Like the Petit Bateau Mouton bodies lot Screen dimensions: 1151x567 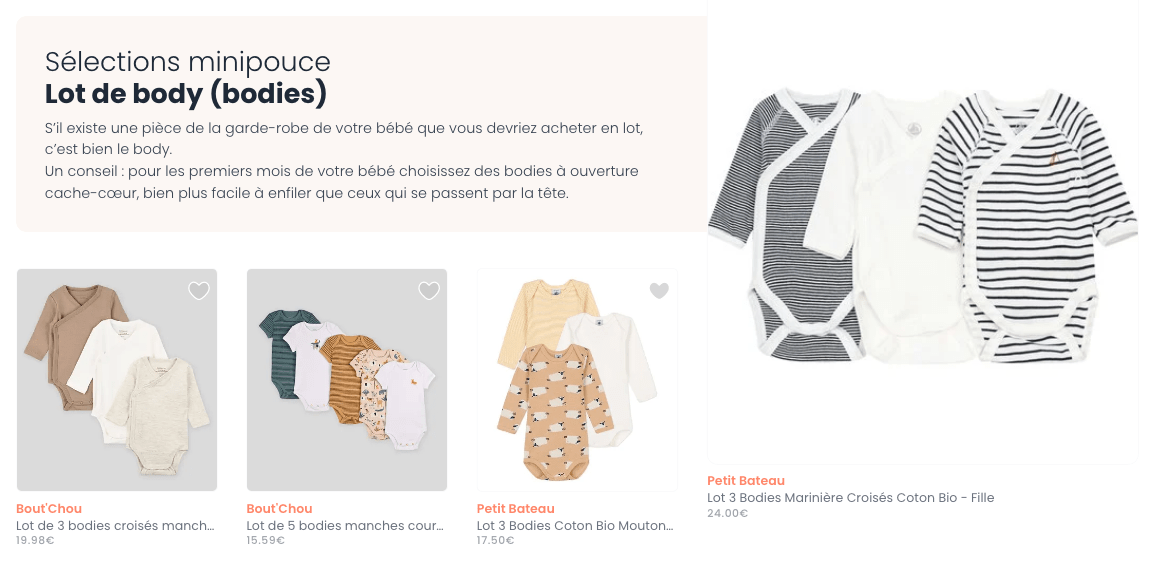click(659, 291)
